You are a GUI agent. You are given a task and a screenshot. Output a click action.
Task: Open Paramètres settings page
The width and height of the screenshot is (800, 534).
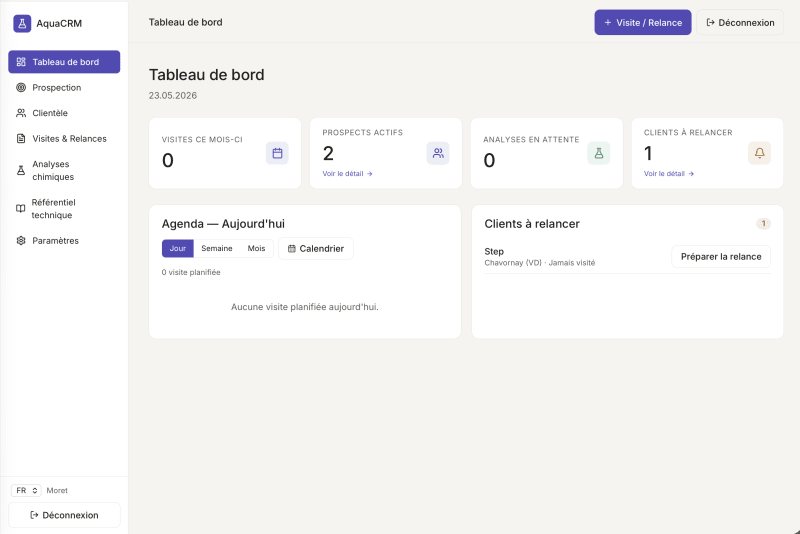click(x=64, y=241)
